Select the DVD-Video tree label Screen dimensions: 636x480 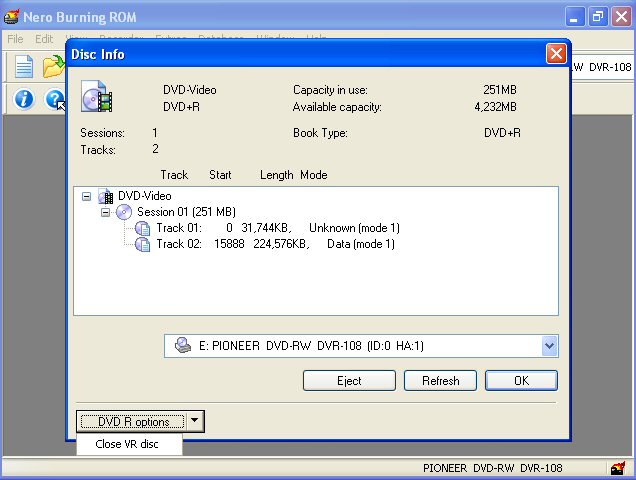145,196
